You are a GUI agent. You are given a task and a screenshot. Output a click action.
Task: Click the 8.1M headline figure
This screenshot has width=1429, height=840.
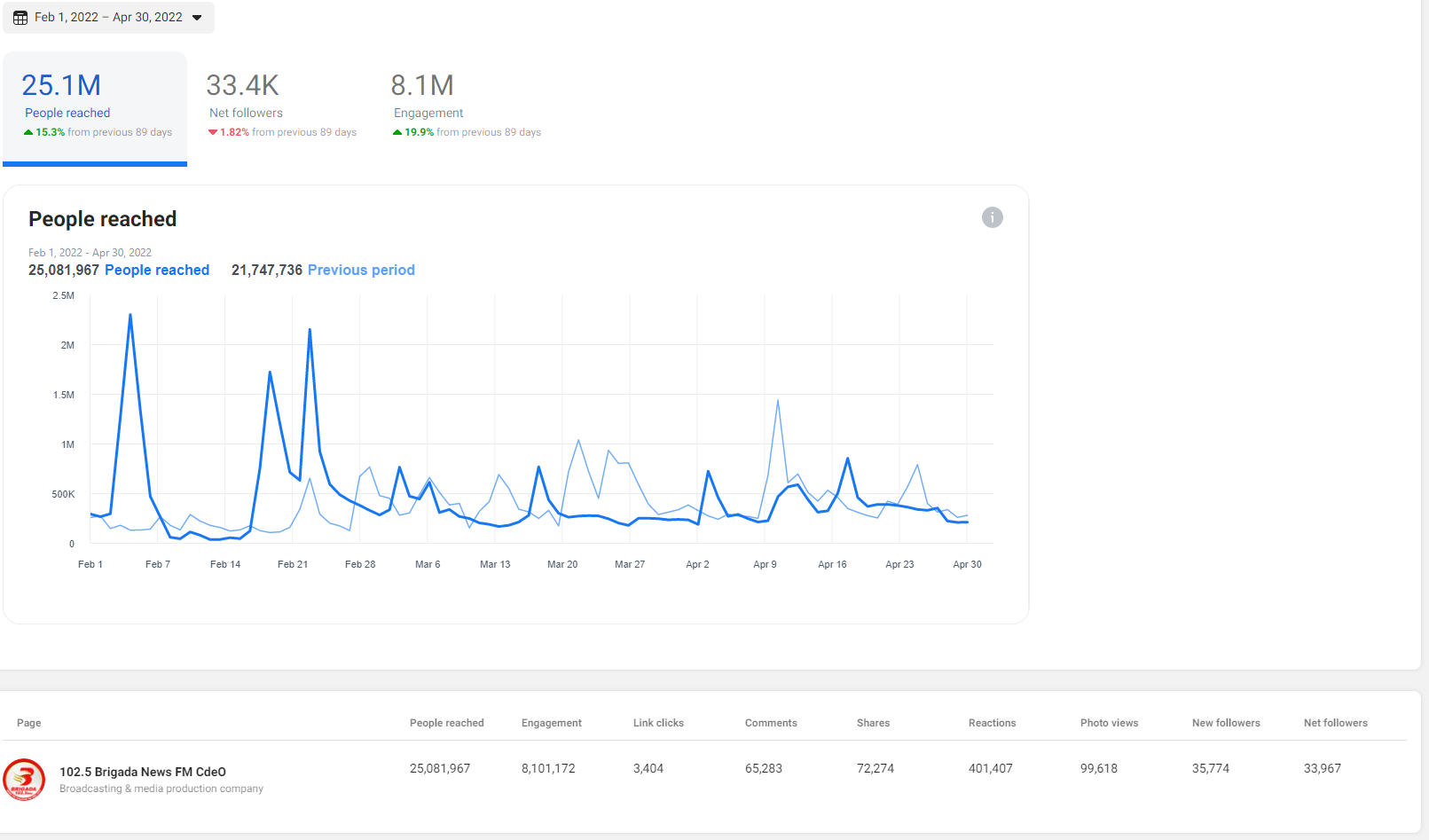coord(422,85)
